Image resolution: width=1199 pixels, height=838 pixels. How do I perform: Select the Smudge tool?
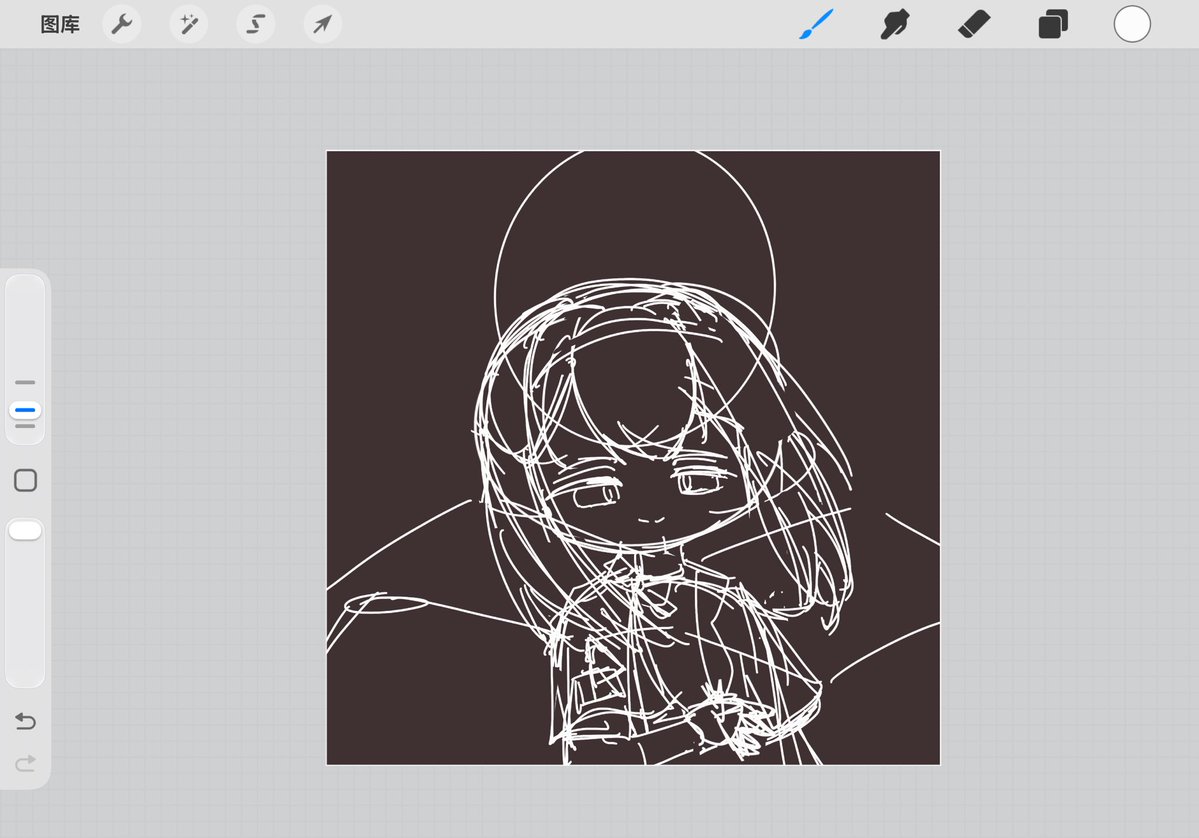tap(895, 24)
